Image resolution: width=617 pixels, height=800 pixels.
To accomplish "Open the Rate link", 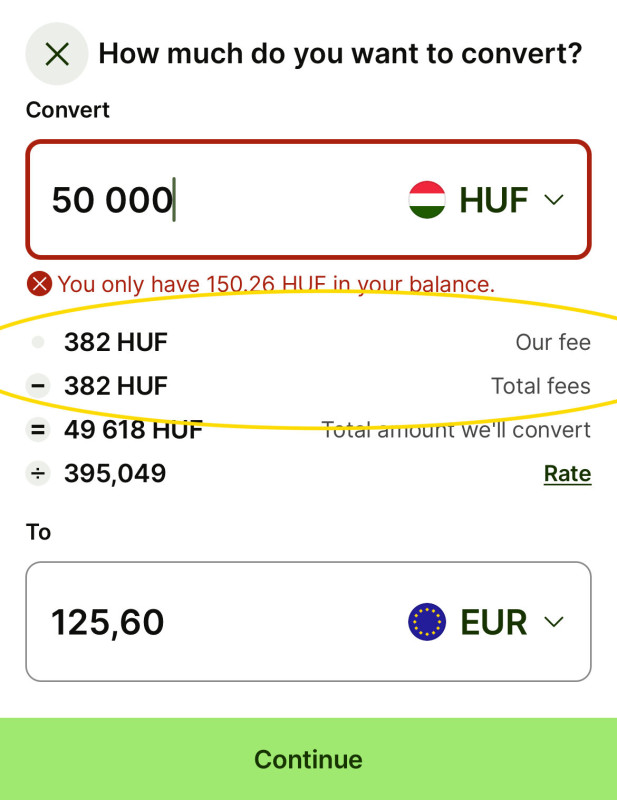I will click(x=567, y=474).
